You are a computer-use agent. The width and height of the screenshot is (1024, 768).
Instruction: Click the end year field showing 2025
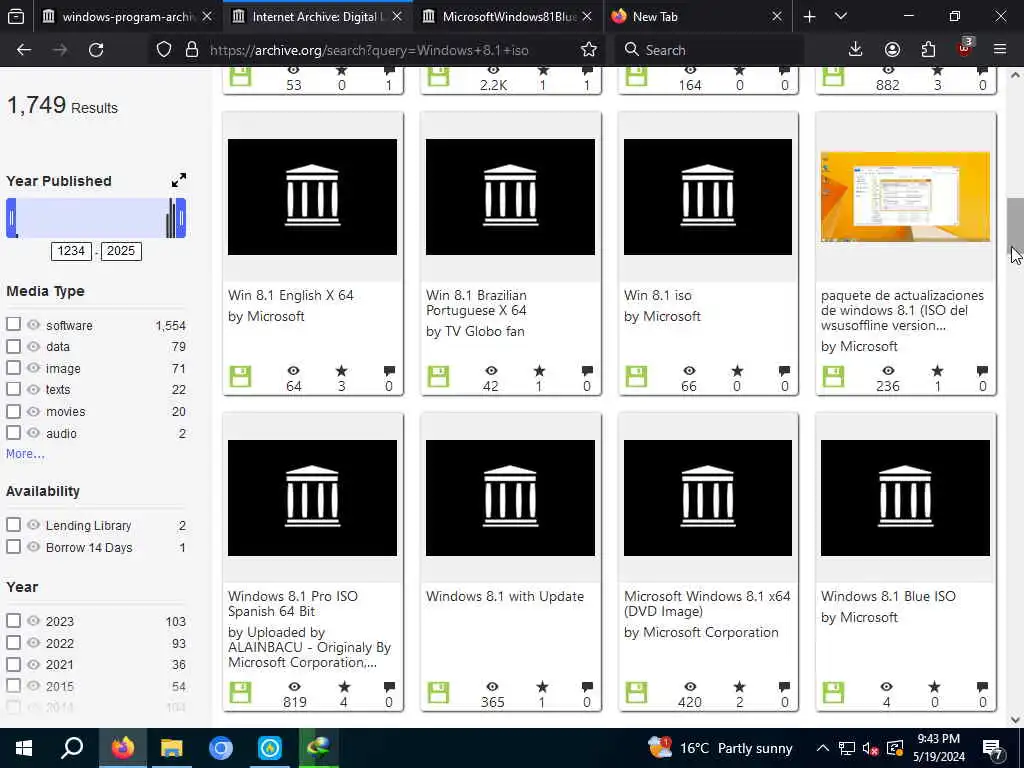121,251
